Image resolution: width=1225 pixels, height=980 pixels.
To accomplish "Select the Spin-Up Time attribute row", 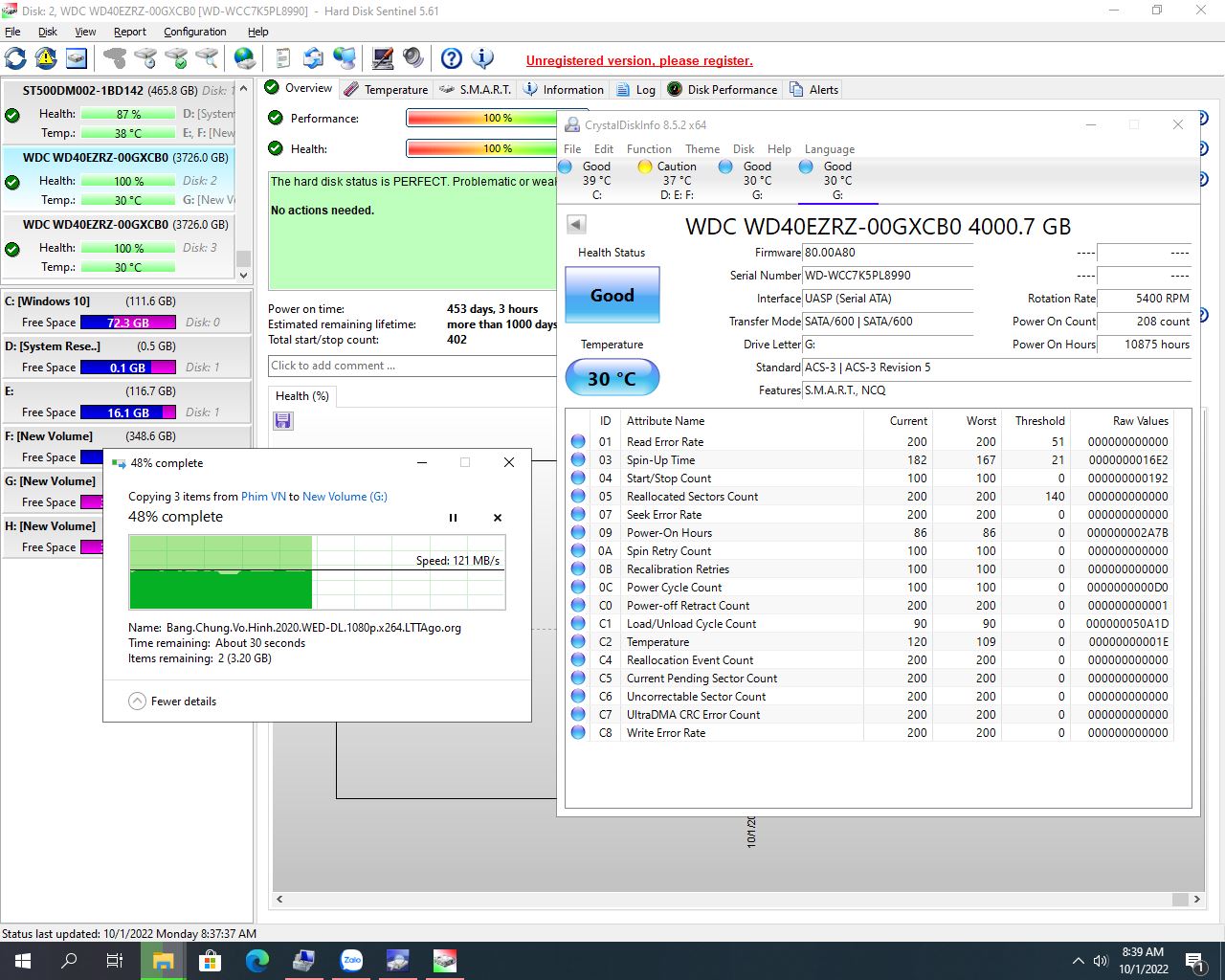I will (x=867, y=460).
